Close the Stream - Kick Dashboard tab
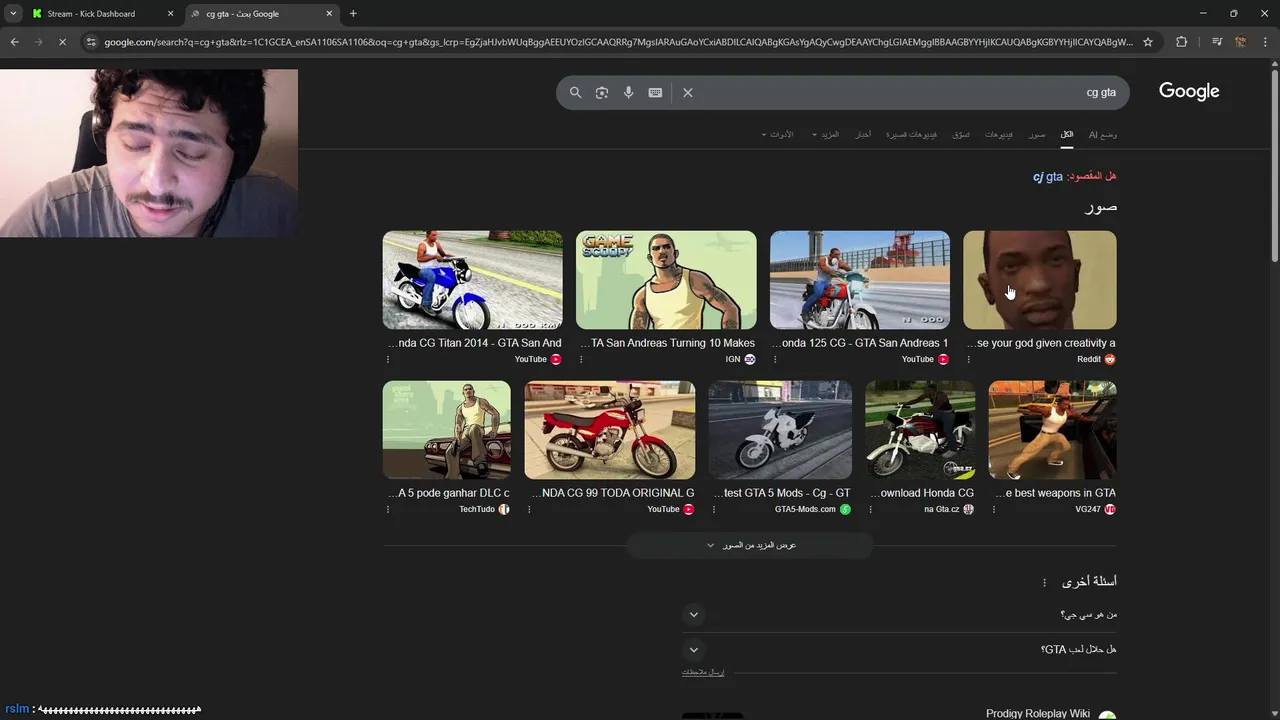This screenshot has height=720, width=1280. pos(171,14)
